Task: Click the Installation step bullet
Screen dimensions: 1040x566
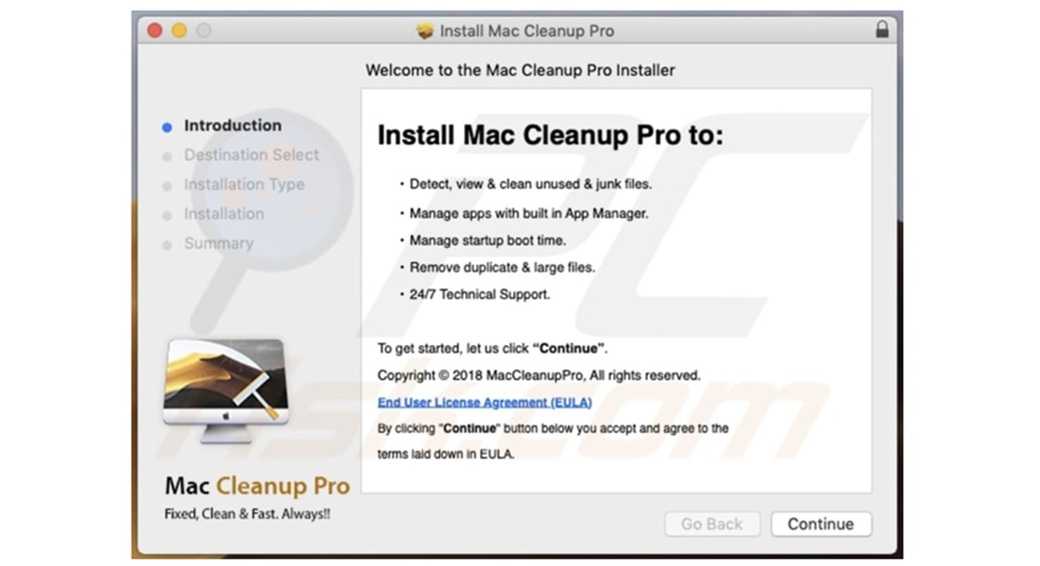Action: [x=167, y=216]
